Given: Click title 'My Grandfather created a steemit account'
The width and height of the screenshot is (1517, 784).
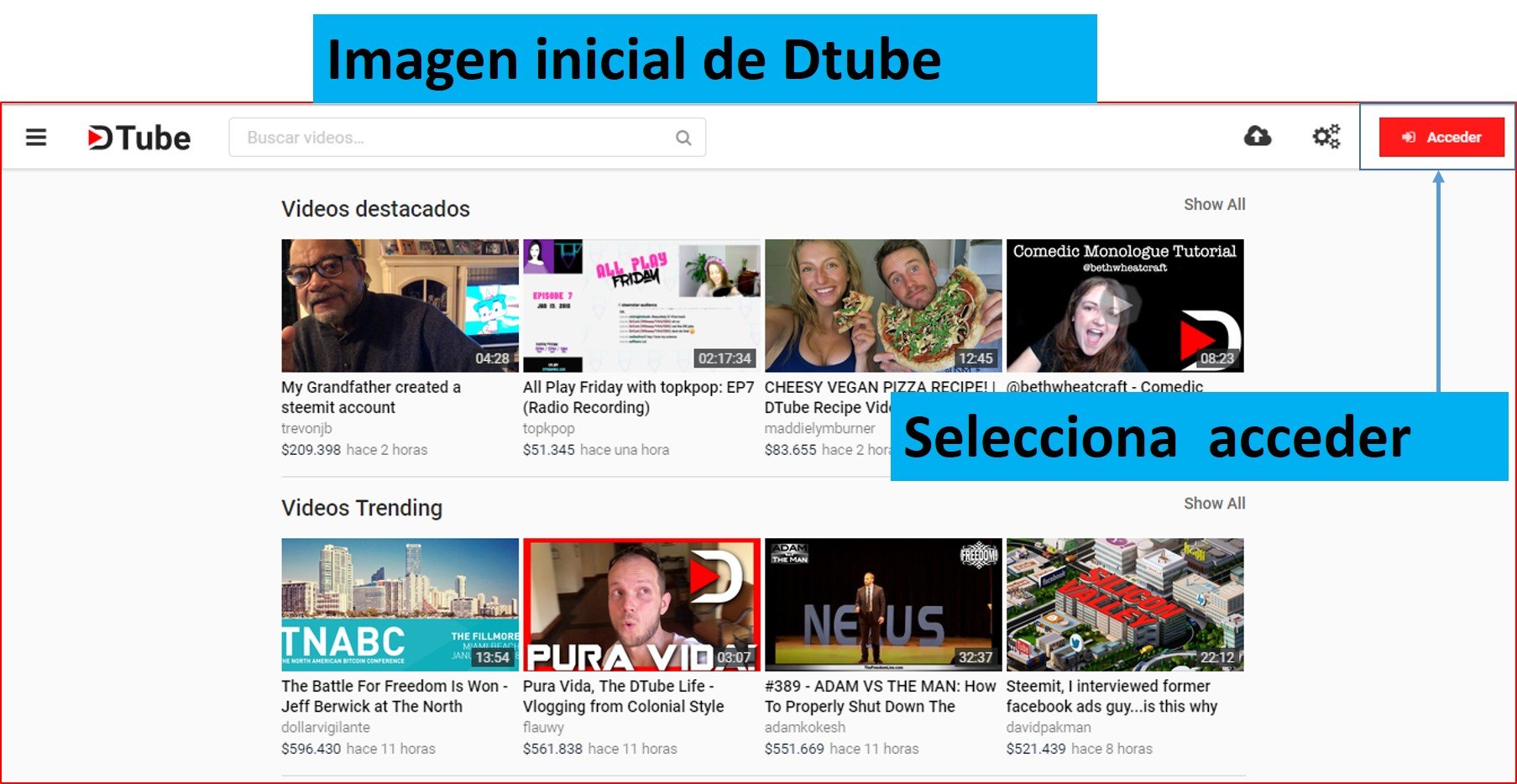Looking at the screenshot, I should [x=371, y=397].
